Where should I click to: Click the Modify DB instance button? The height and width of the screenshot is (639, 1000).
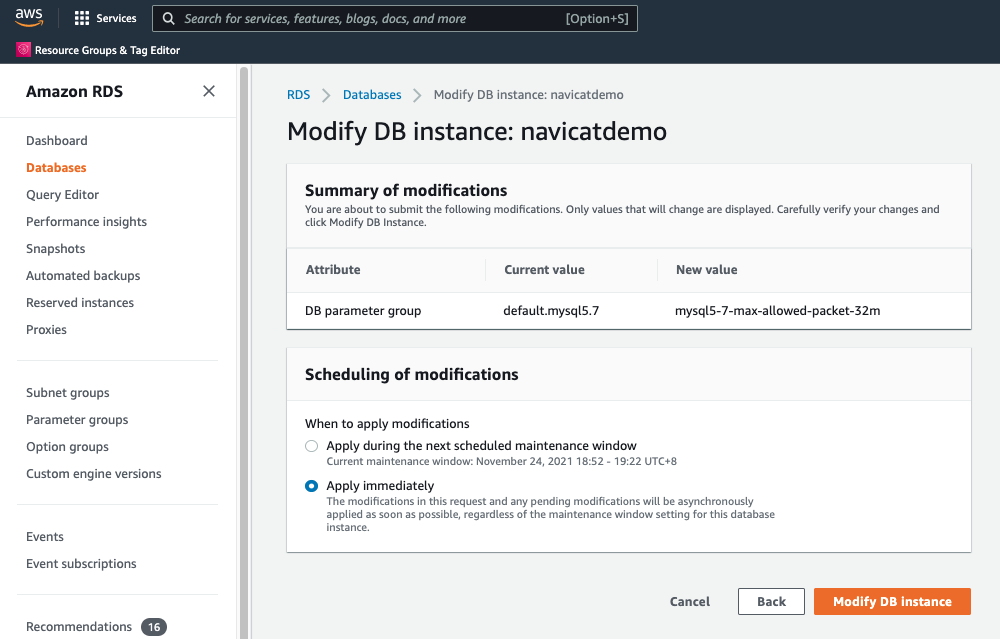[x=892, y=601]
